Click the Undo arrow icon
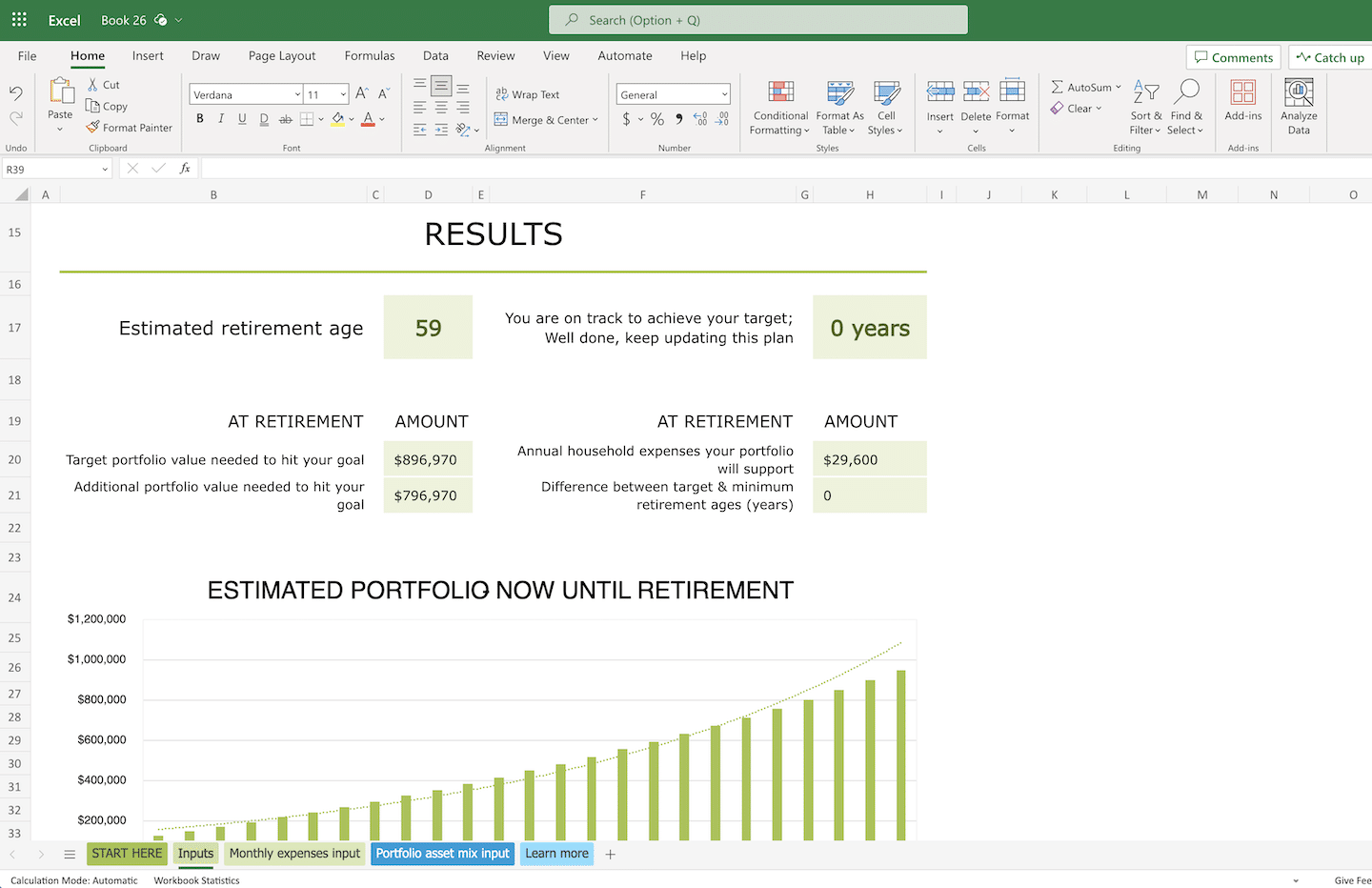This screenshot has height=888, width=1372. click(x=16, y=93)
